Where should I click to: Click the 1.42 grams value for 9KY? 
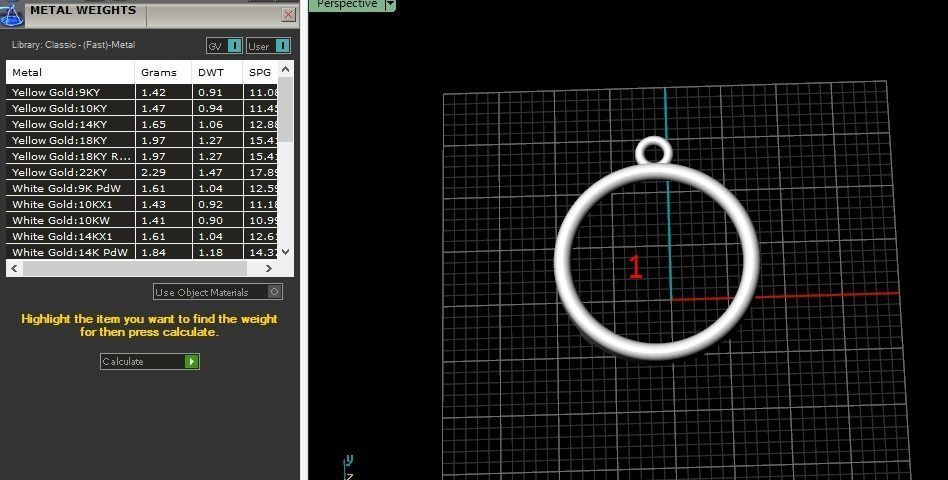tap(154, 92)
